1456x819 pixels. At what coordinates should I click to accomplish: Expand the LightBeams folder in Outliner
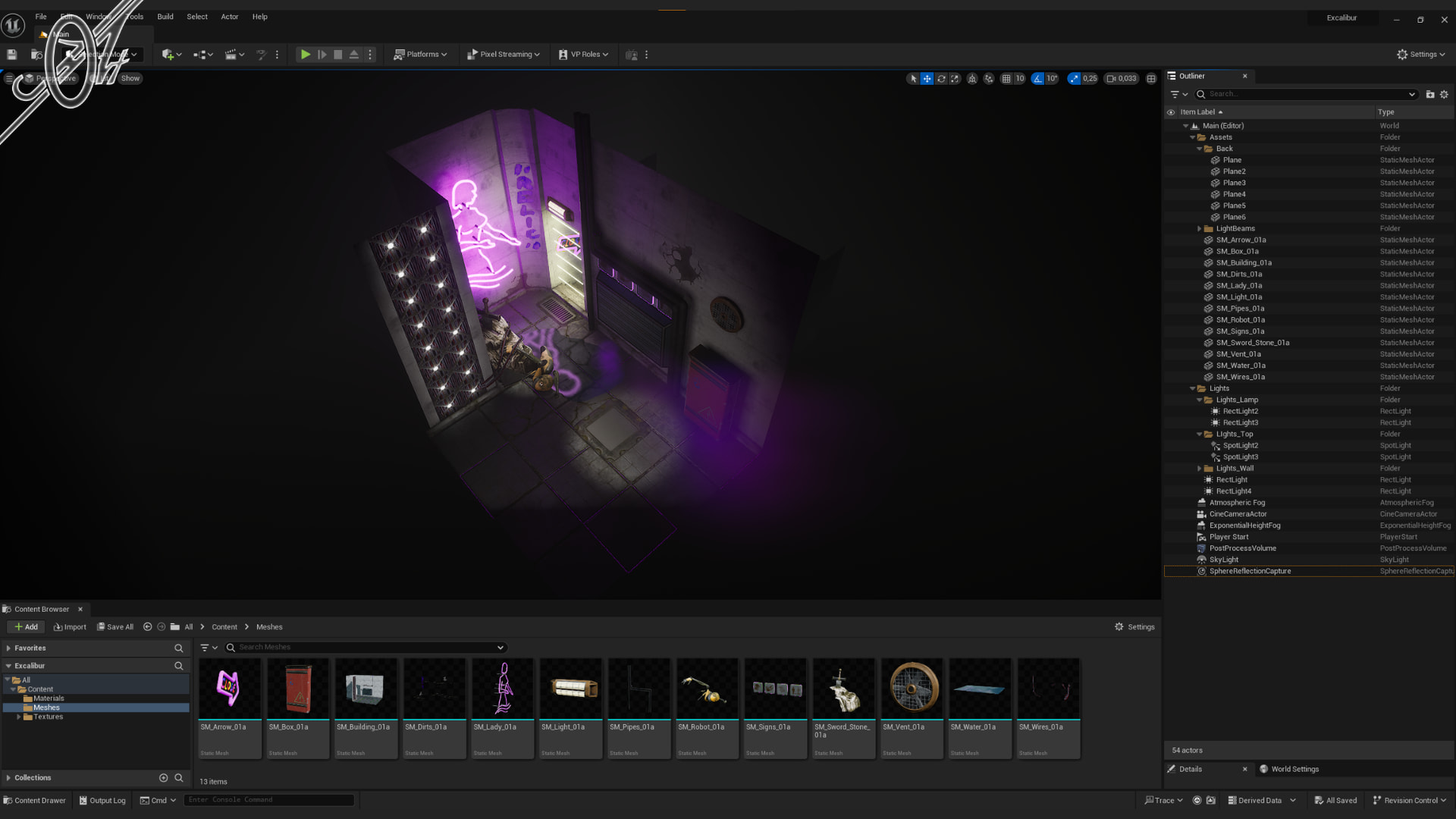click(x=1200, y=228)
